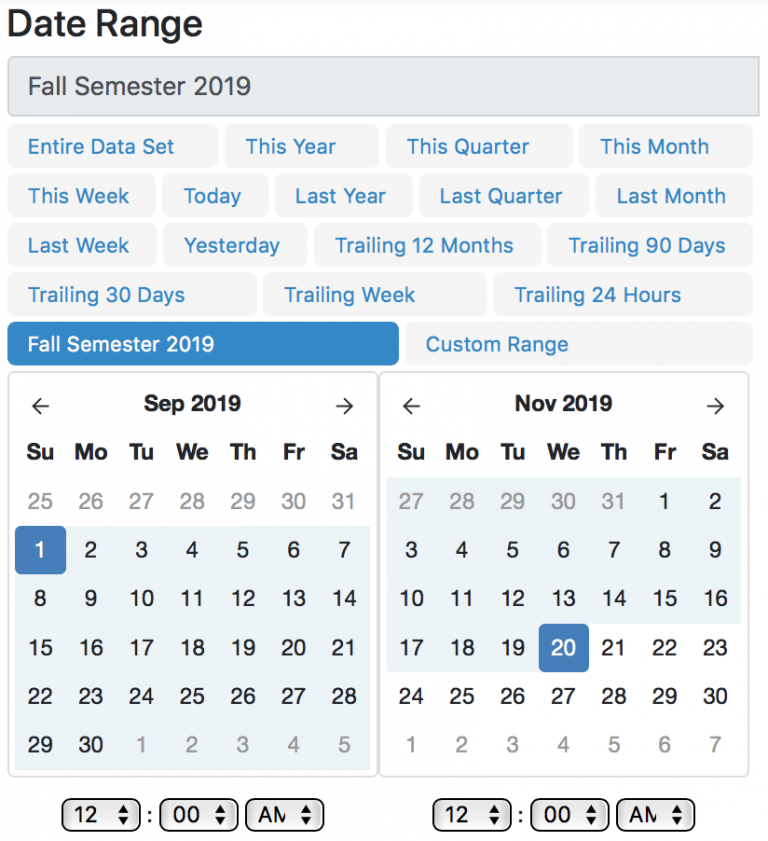Go back one month on November calendar
768x841 pixels.
411,406
